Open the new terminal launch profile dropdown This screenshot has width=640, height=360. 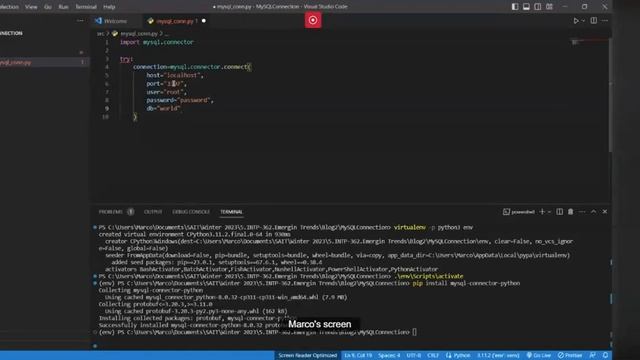549,212
